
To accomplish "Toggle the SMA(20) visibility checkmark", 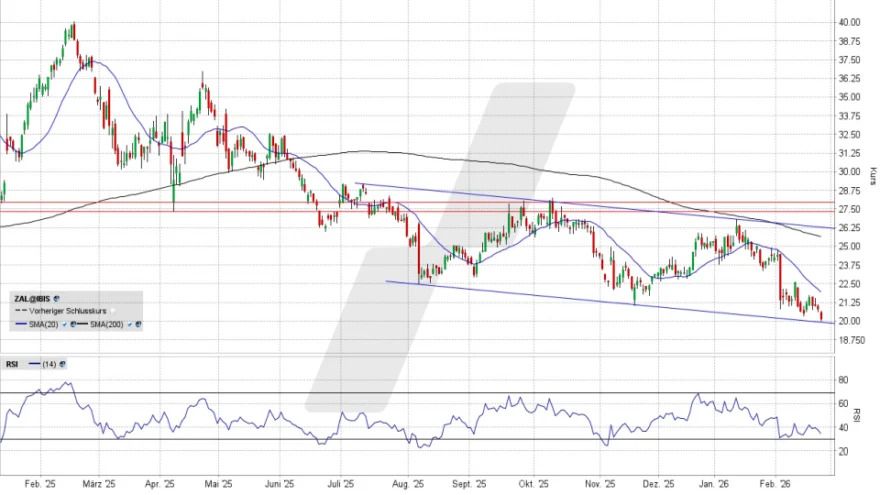I will [x=64, y=324].
